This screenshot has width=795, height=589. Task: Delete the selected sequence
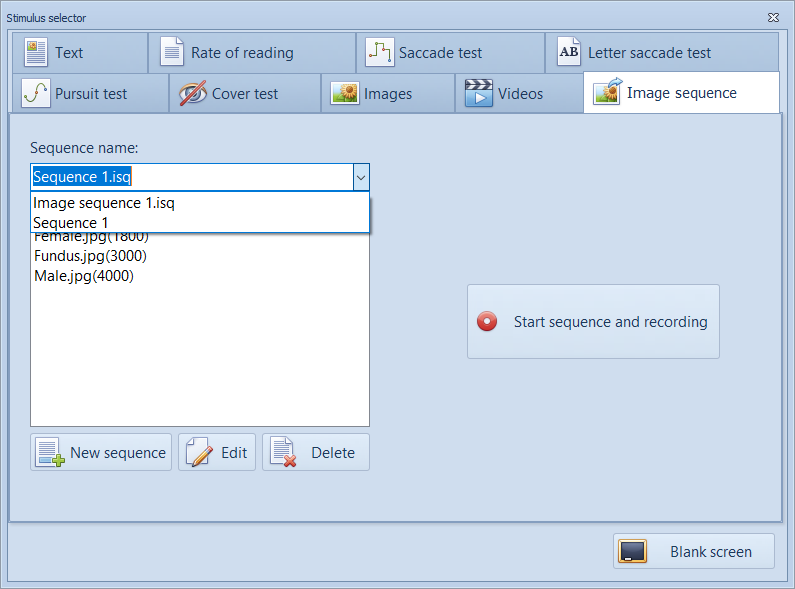tap(316, 452)
